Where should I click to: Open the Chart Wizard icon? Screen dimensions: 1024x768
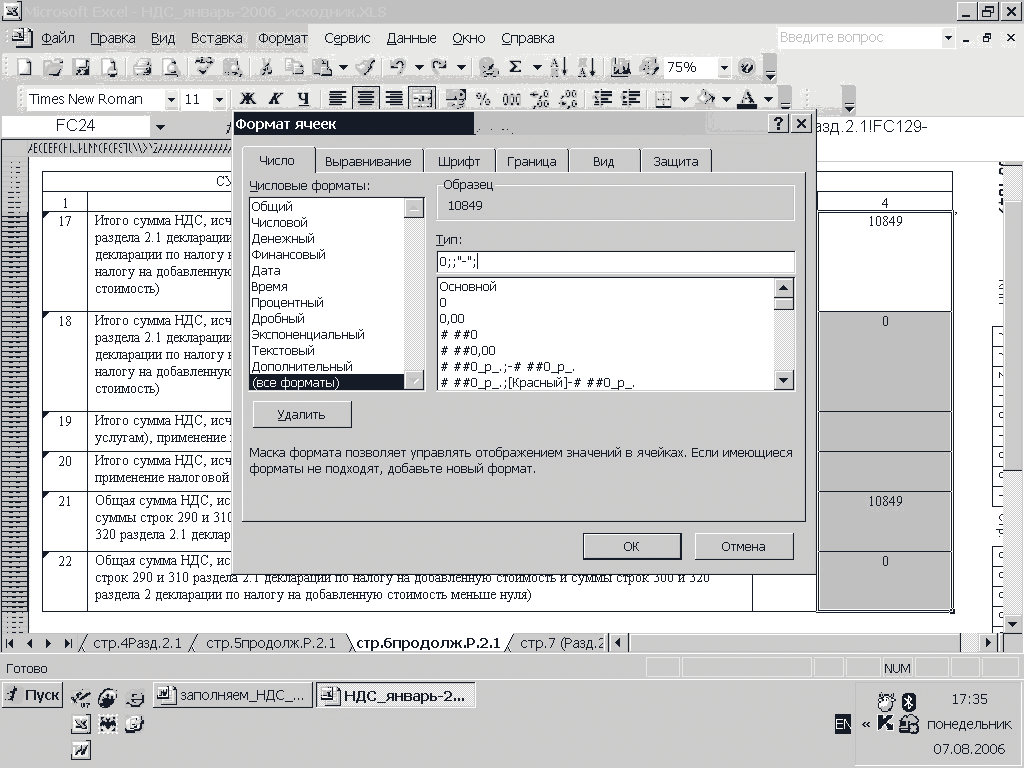621,68
